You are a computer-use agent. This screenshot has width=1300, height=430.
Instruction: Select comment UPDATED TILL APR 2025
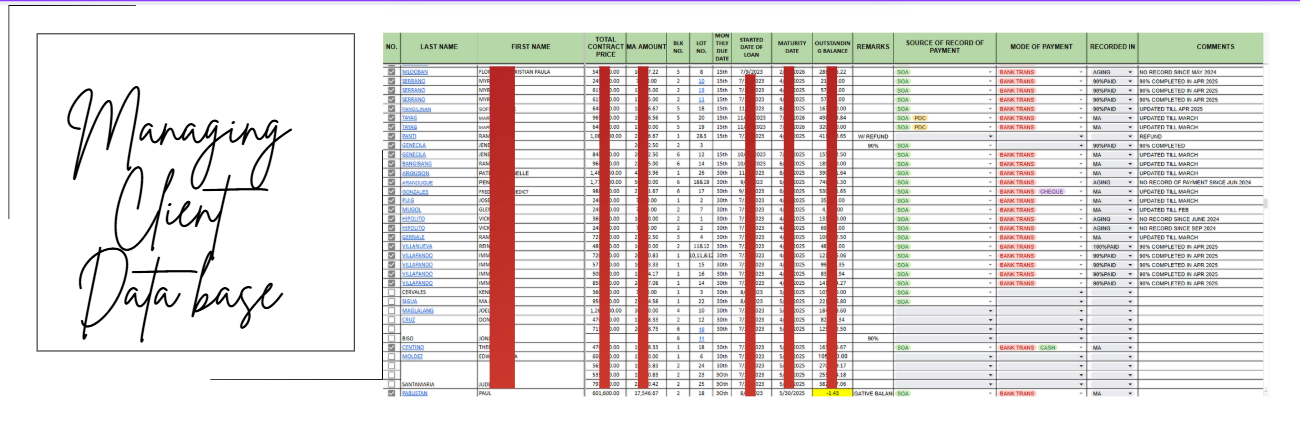click(1200, 109)
